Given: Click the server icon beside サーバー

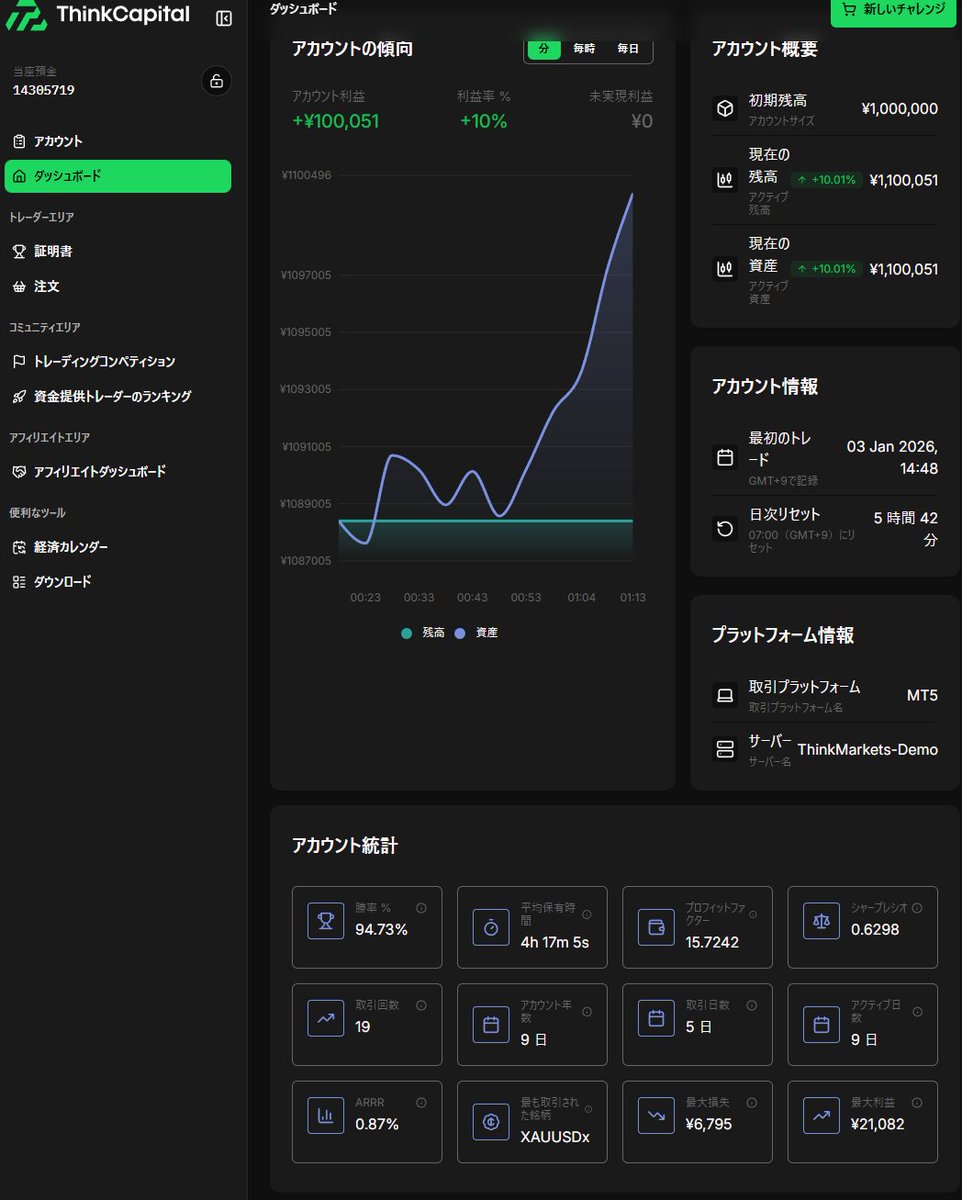Looking at the screenshot, I should click(x=725, y=749).
